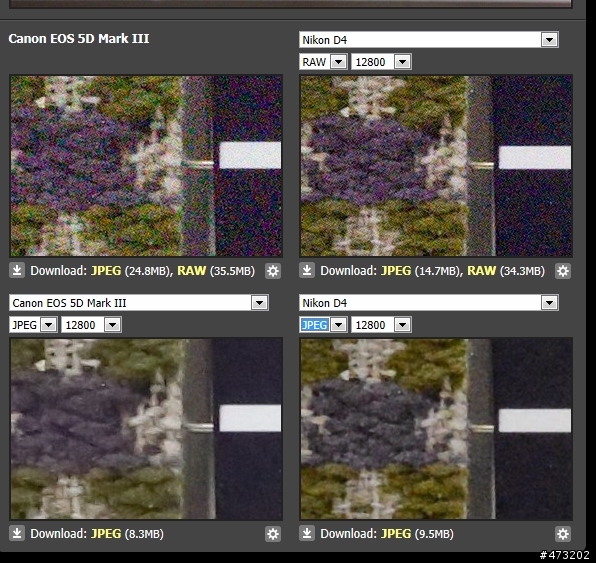Screen dimensions: 596x563
Task: Open 12800 ISO dropdown under Canon selector
Action: coord(91,325)
